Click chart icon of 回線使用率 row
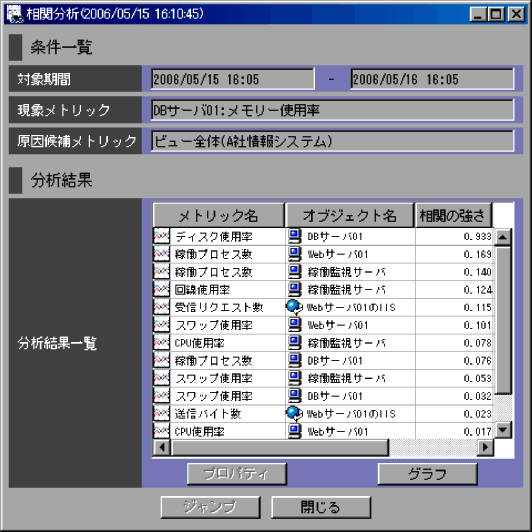 coord(162,289)
